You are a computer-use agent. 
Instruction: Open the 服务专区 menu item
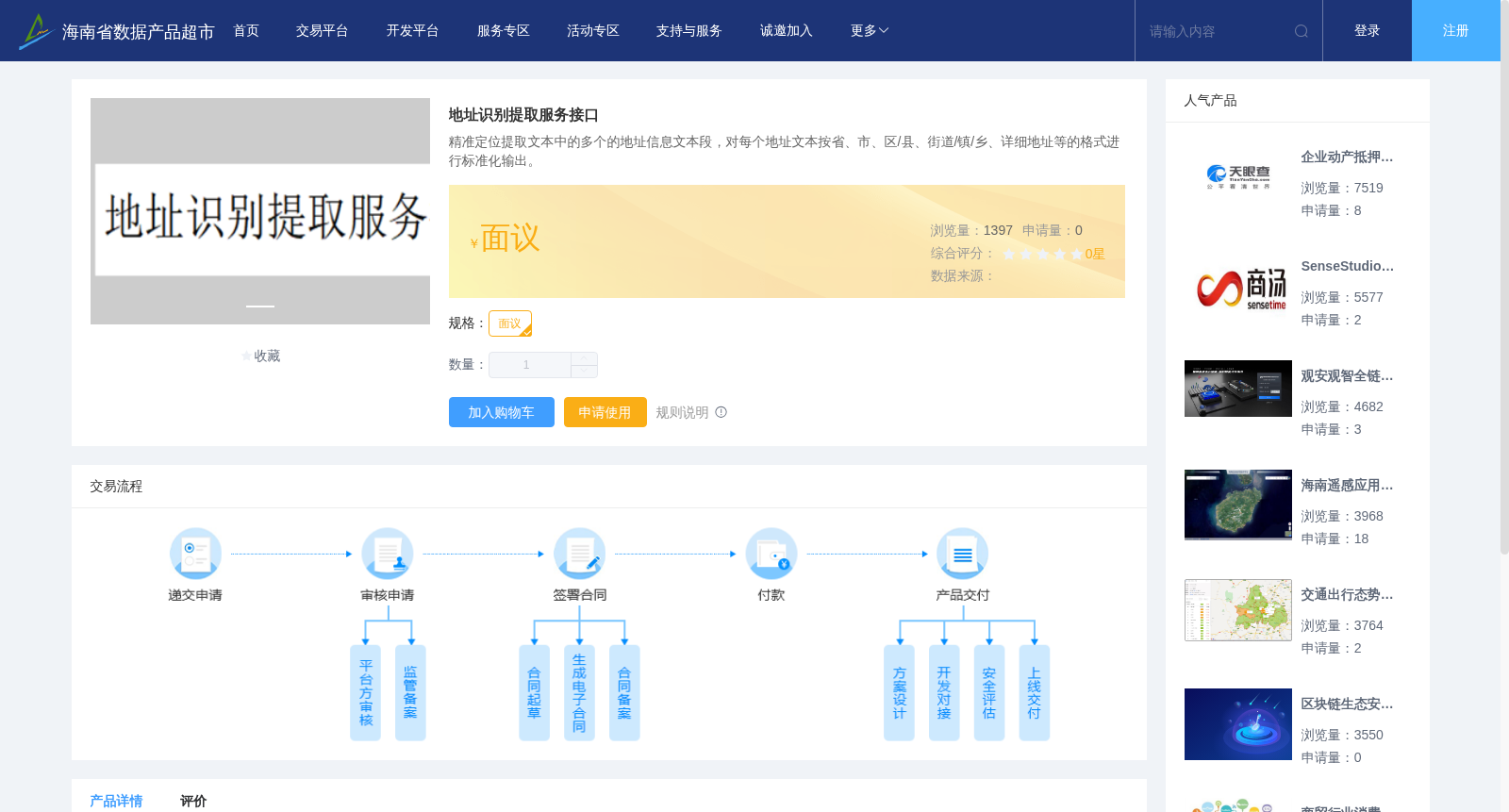(504, 31)
